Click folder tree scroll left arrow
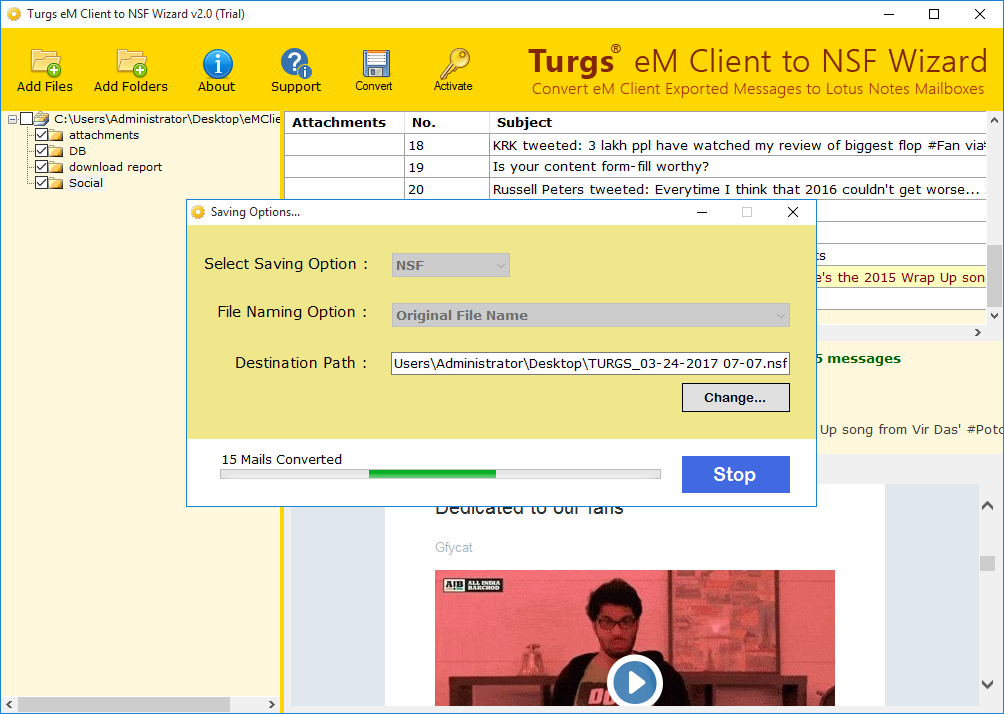1004x714 pixels. tap(8, 704)
